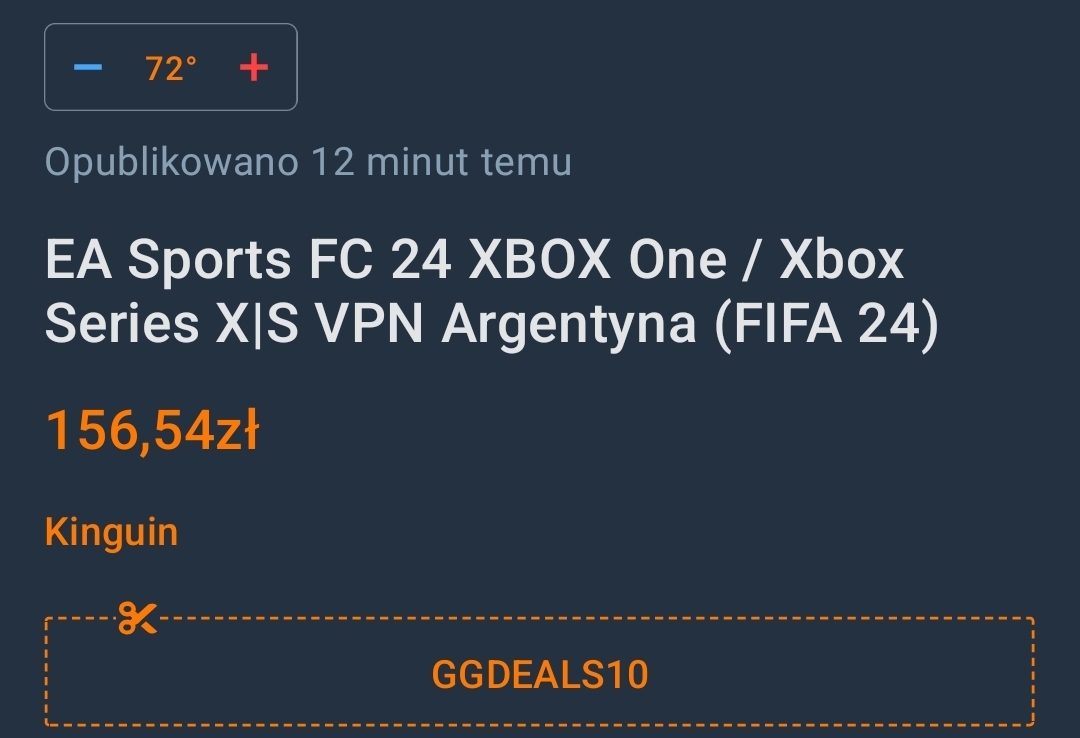Click the word VPN in the title
Screen dimensions: 1080x738
point(369,324)
